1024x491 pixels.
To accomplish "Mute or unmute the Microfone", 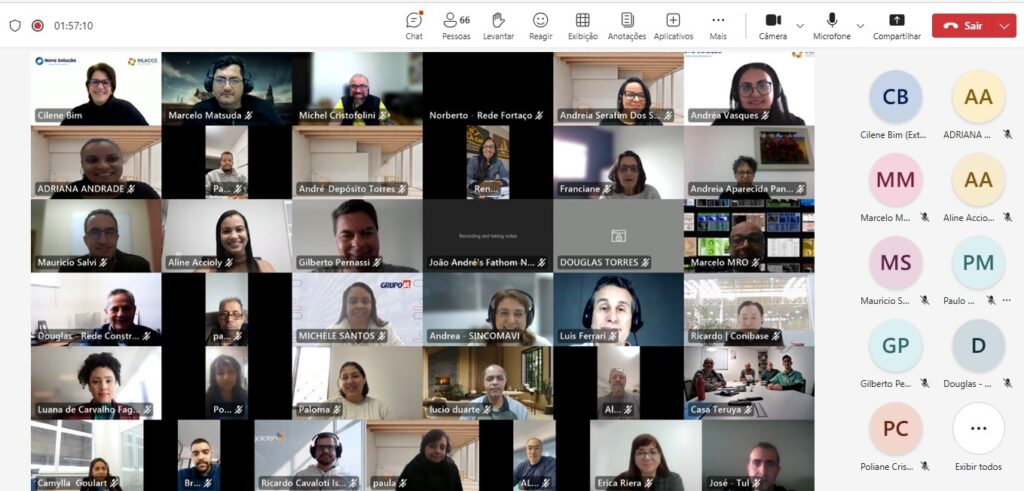I will [832, 25].
